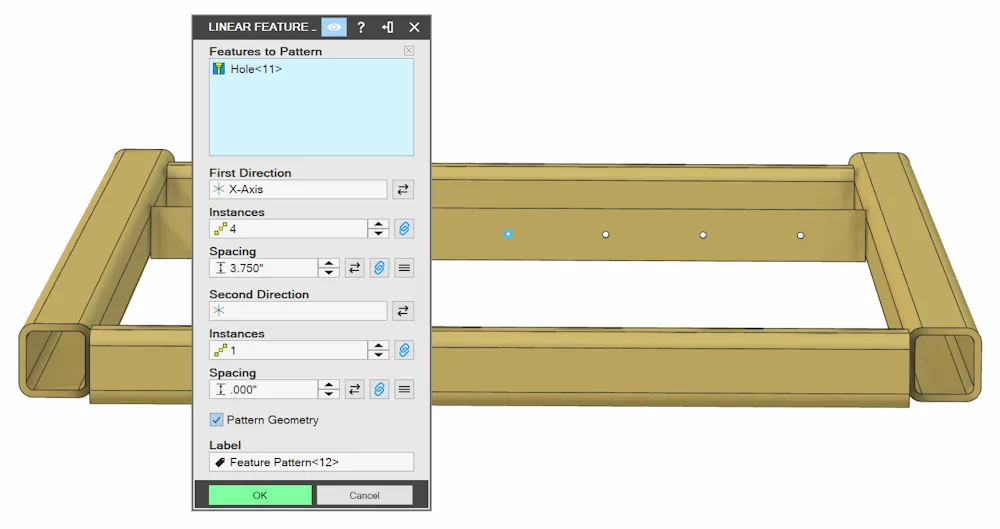Open the help question mark icon
Image resolution: width=1000 pixels, height=529 pixels.
(361, 27)
